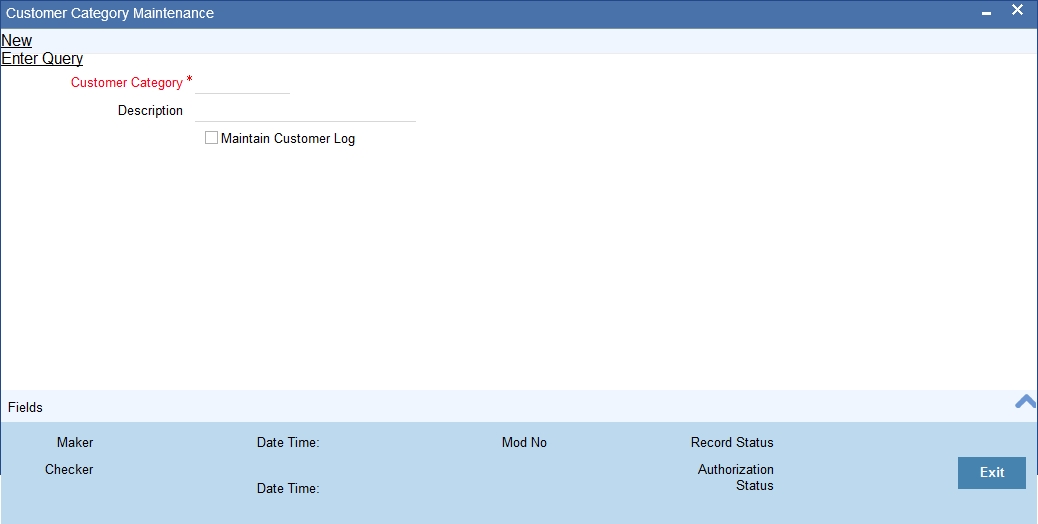Click the Maintain Customer Log label text
Screen dimensions: 1038x524
(x=288, y=138)
